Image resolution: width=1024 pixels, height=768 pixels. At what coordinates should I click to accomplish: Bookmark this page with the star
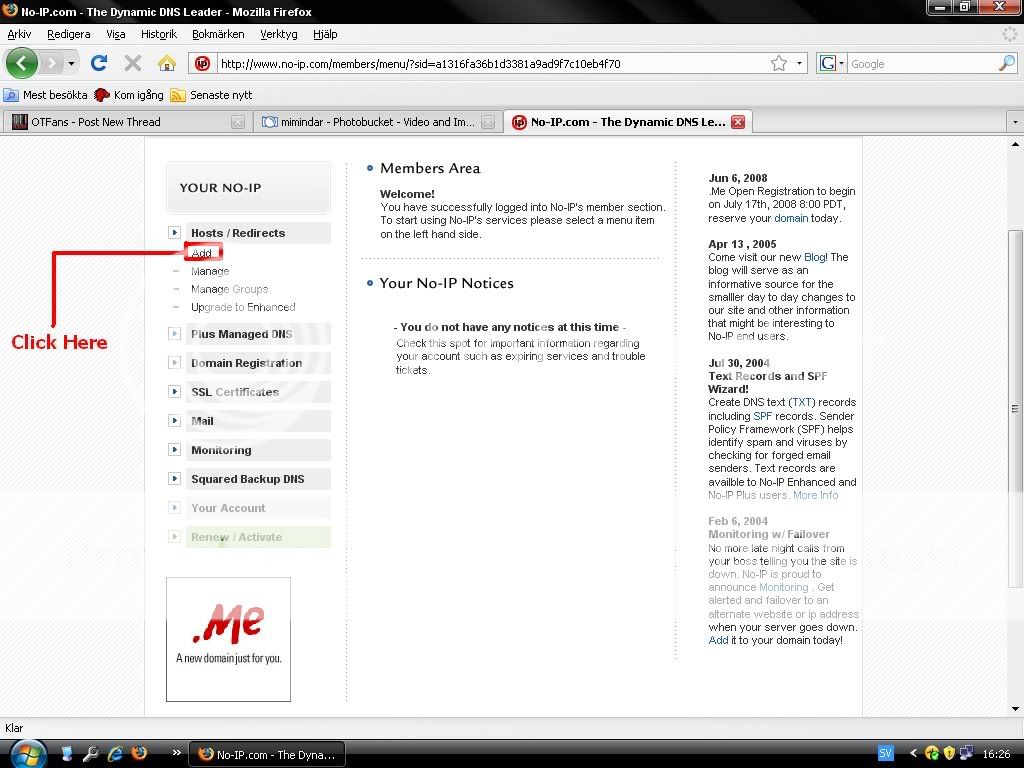778,63
